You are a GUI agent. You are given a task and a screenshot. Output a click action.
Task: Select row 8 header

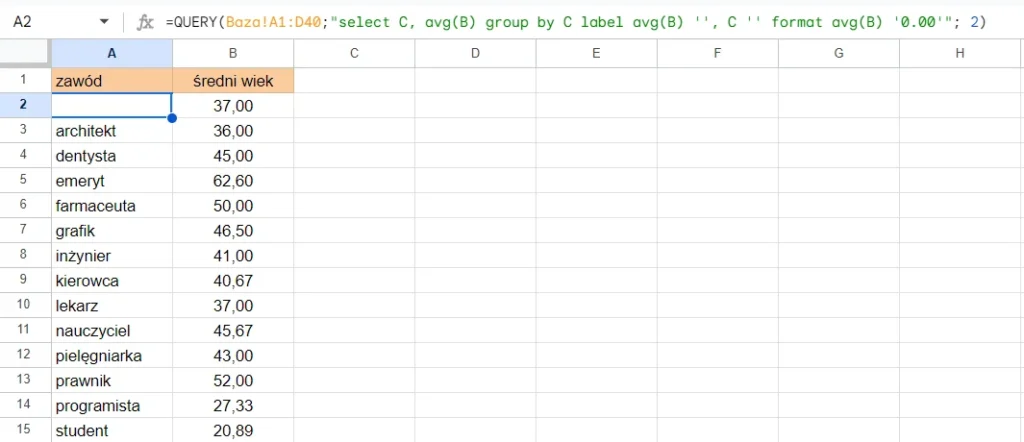[x=25, y=256]
